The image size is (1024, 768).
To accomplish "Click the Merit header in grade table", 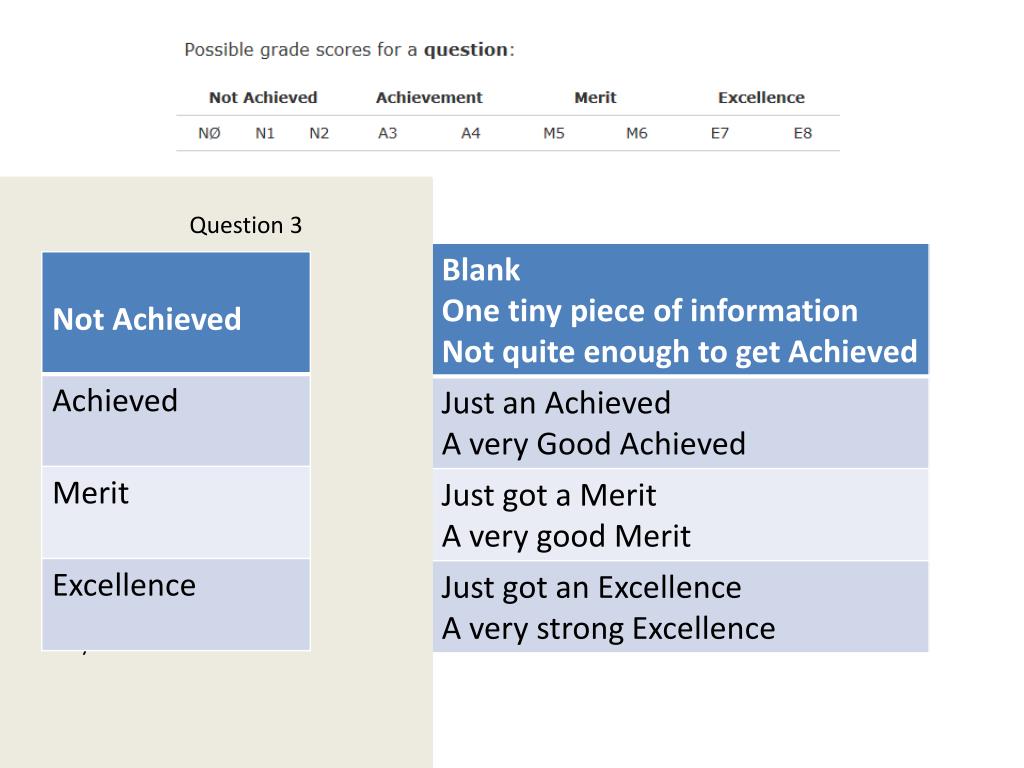I will click(x=595, y=97).
